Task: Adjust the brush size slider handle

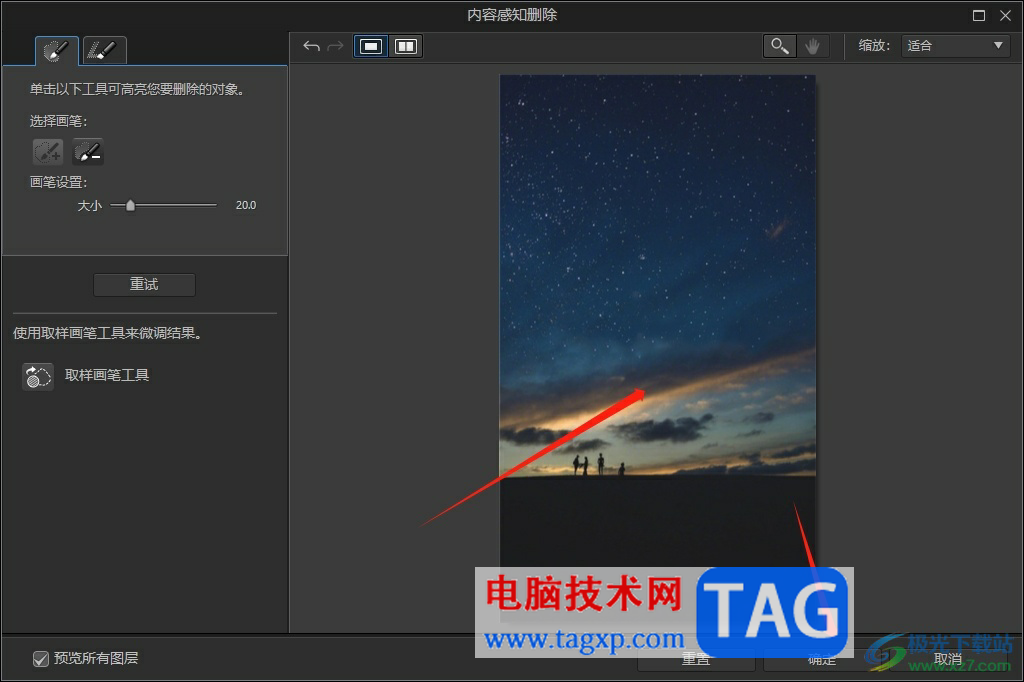Action: click(x=131, y=205)
